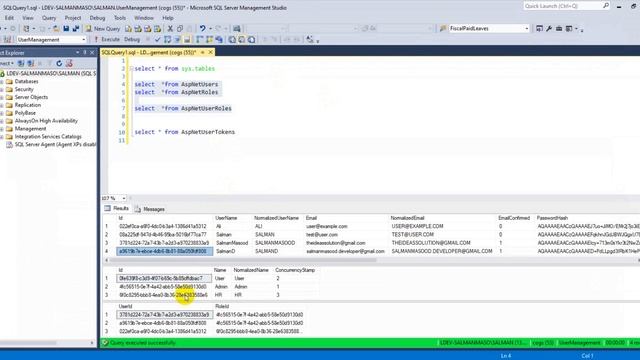Click the Undo arrow icon
Image resolution: width=640 pixels, height=360 pixels.
[202, 29]
